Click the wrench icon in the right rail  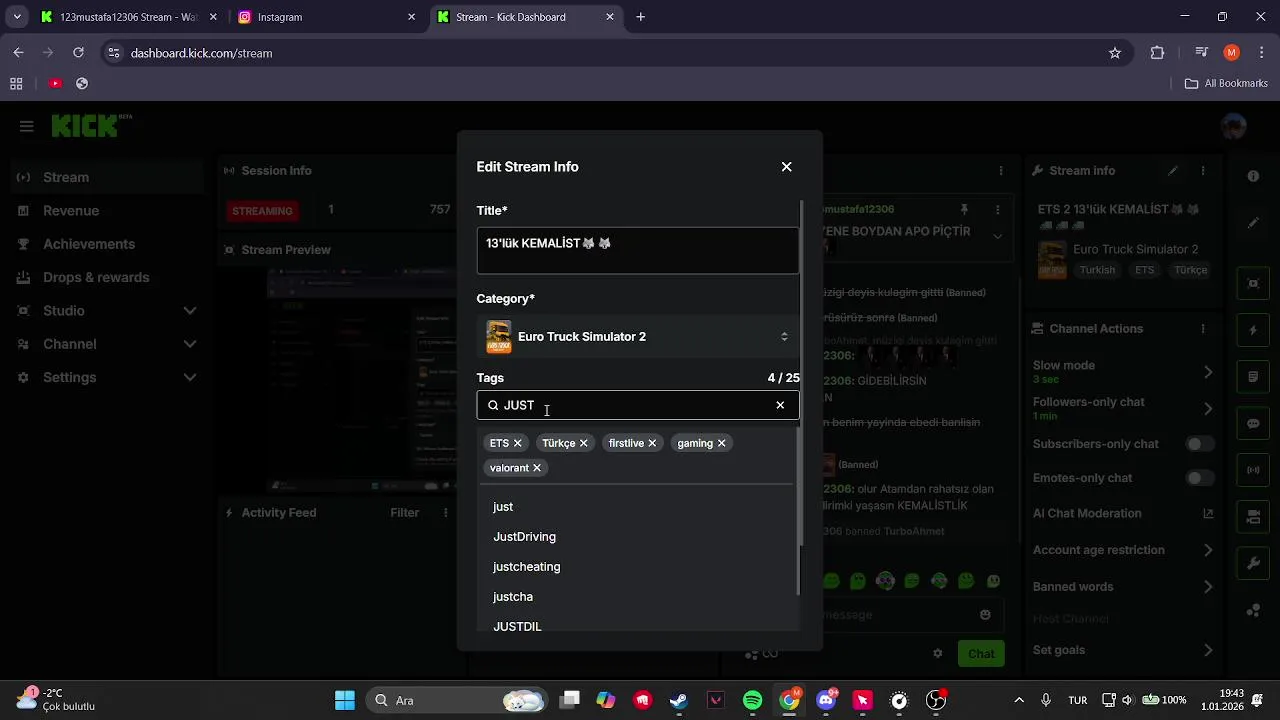(1253, 564)
